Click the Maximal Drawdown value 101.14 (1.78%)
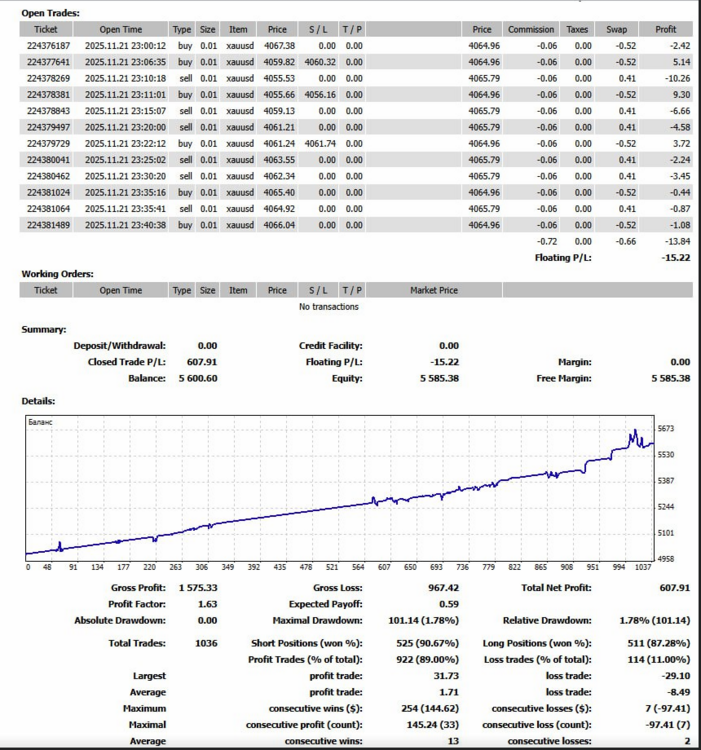The height and width of the screenshot is (750, 701). [x=423, y=620]
